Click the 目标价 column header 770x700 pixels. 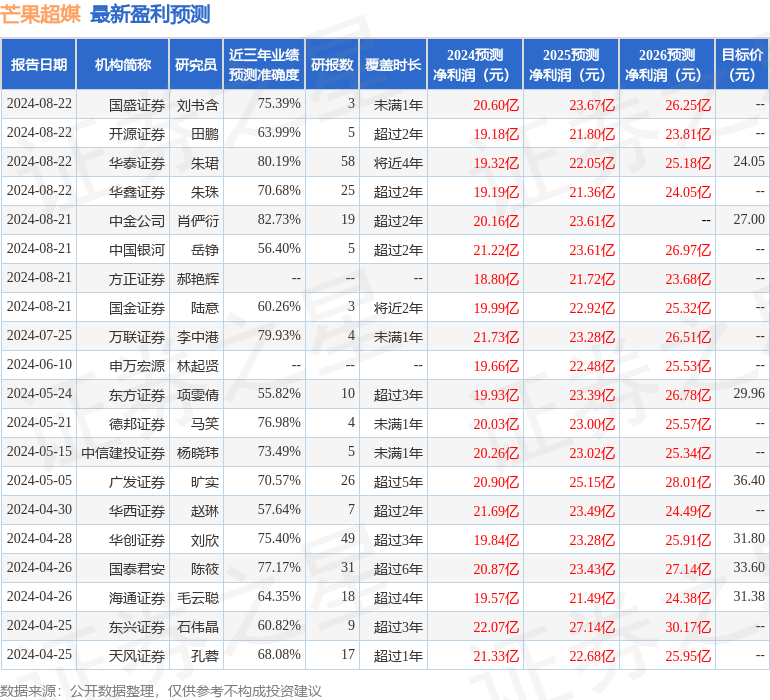pos(742,65)
